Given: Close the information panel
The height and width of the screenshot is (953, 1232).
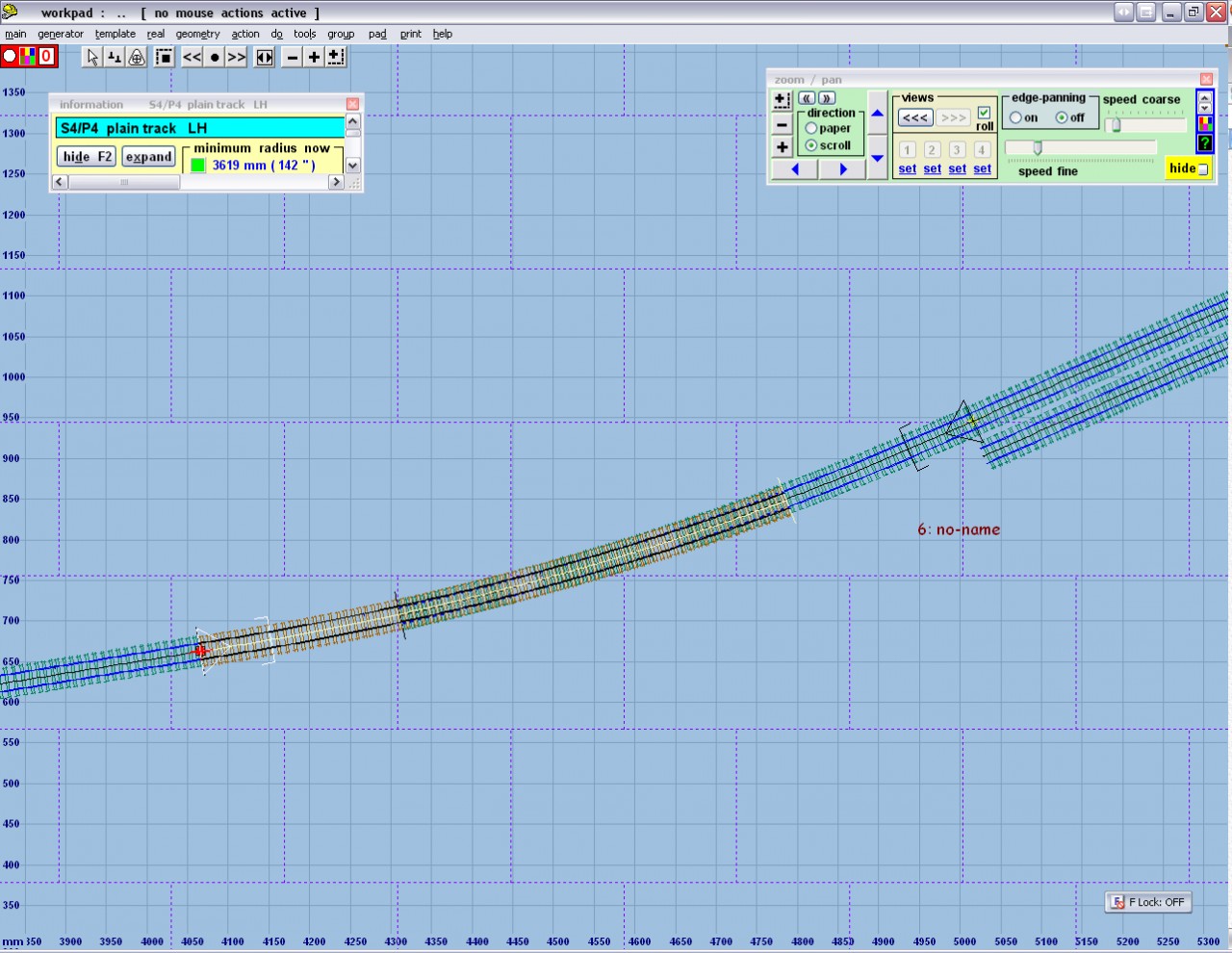Looking at the screenshot, I should [352, 104].
